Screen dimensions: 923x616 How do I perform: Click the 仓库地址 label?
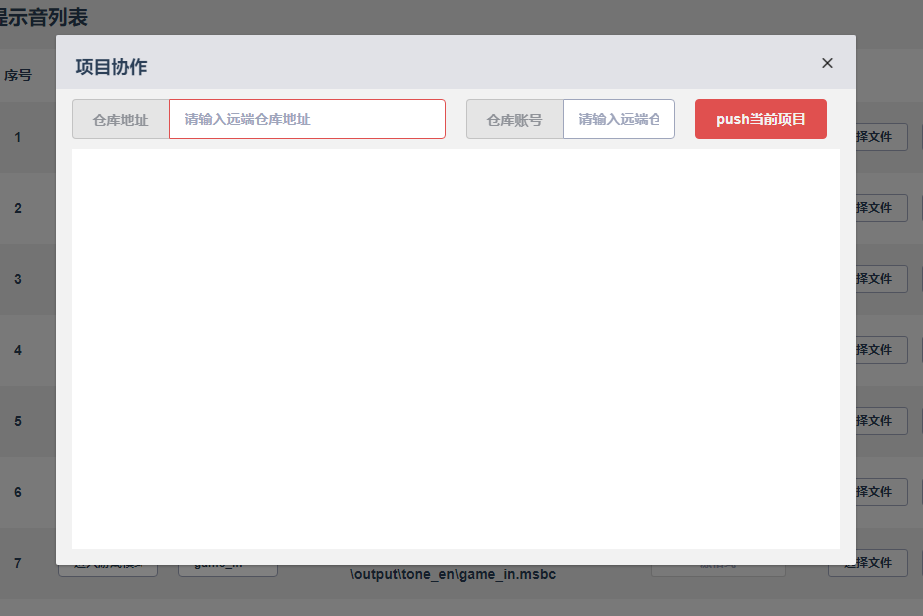pos(121,120)
